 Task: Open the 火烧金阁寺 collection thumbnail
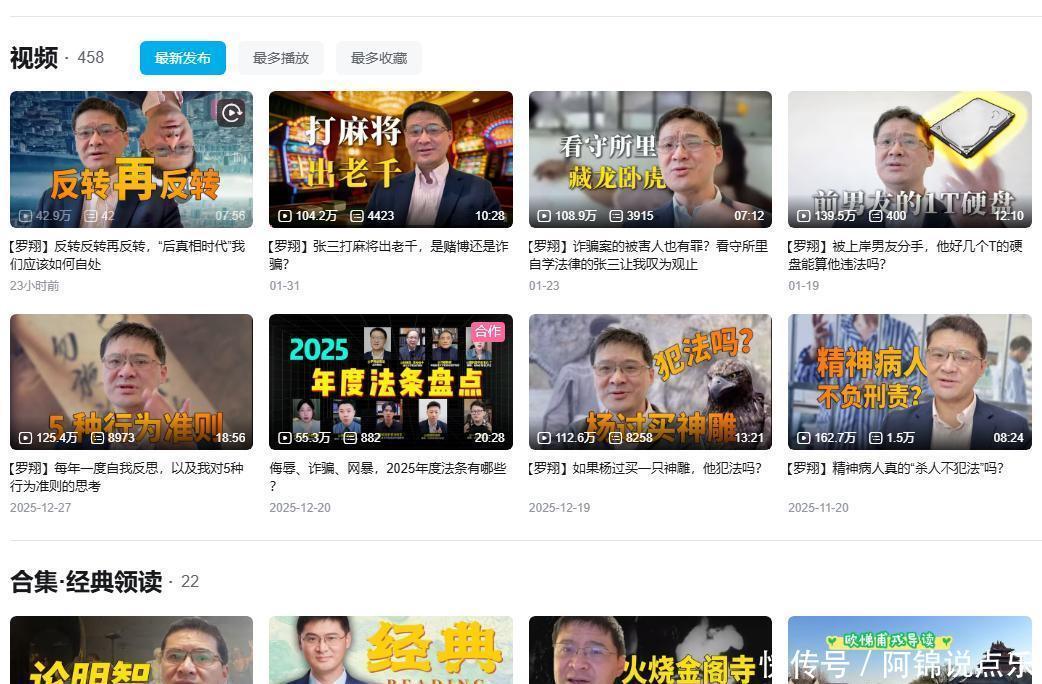coord(650,650)
